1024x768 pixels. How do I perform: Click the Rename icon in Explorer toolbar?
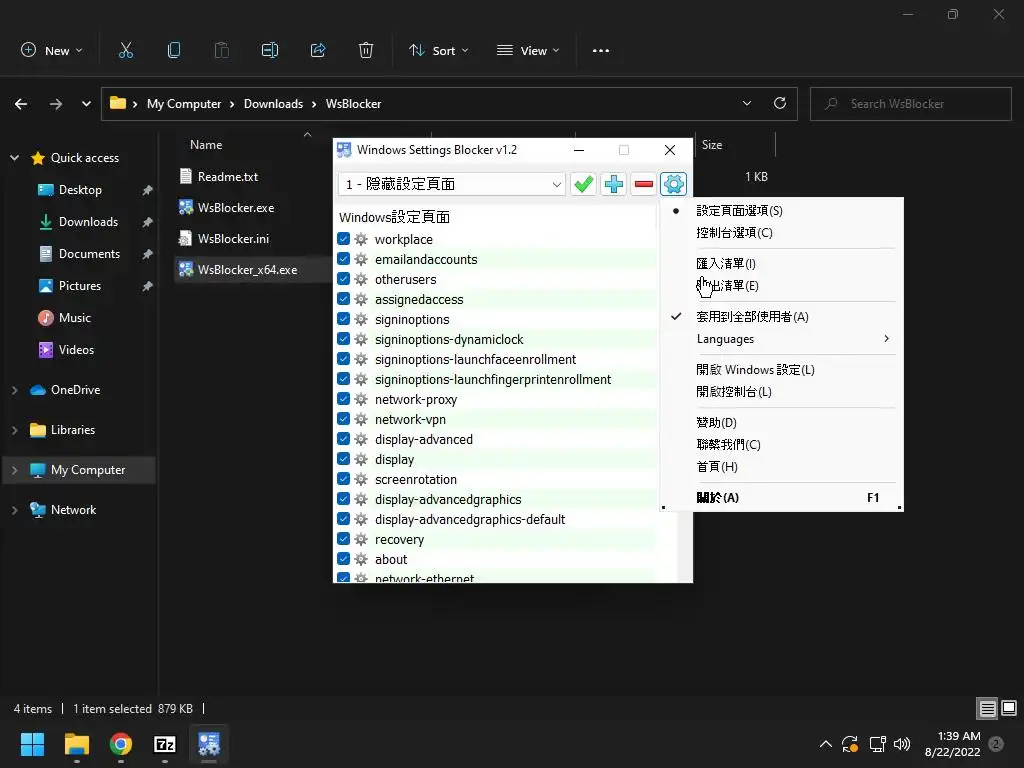click(270, 50)
